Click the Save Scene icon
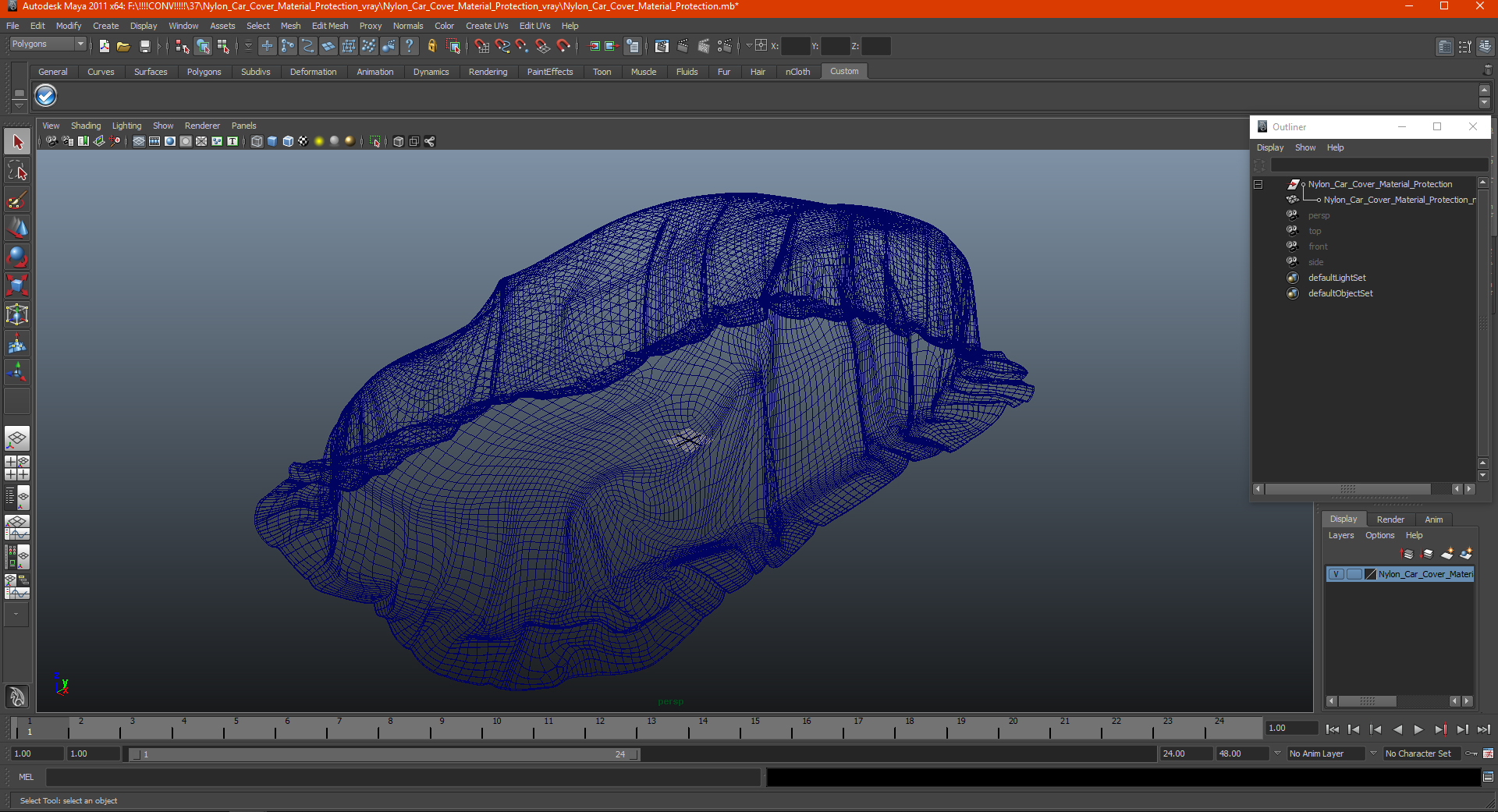 (144, 47)
